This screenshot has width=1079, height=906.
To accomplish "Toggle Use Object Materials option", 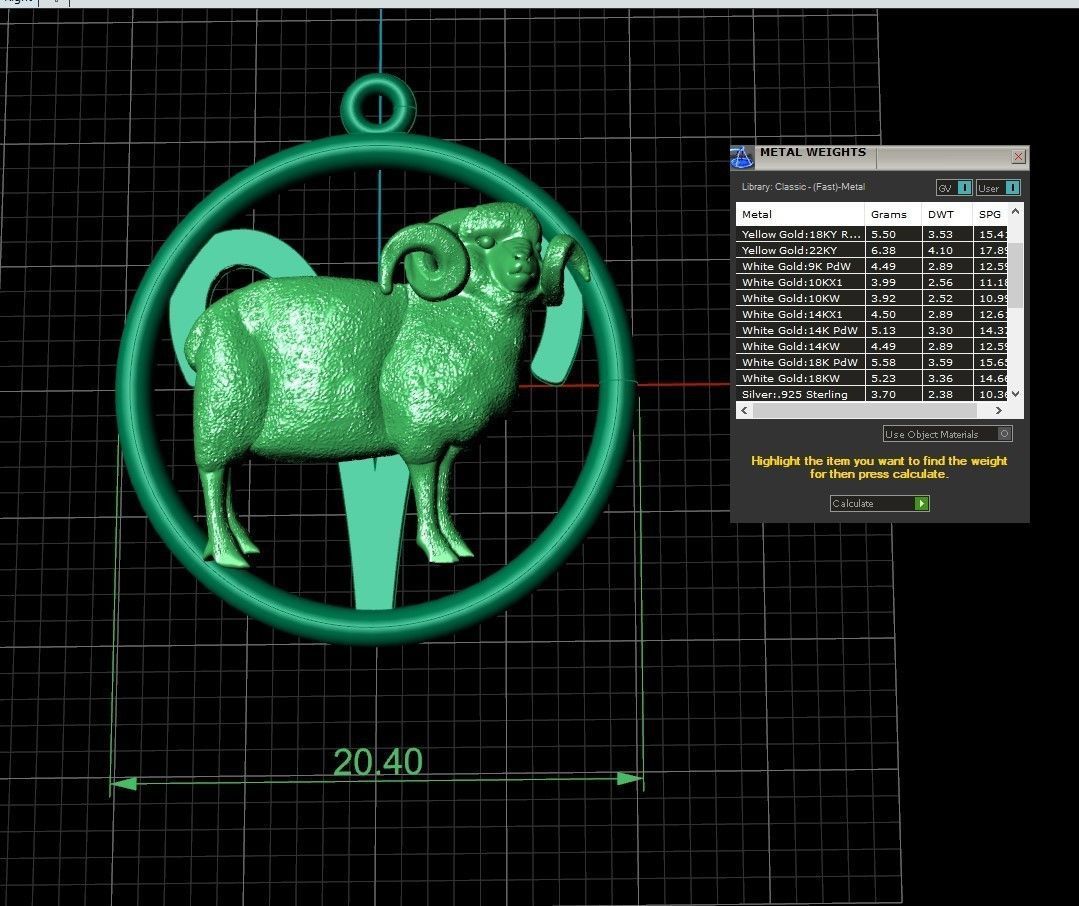I will pyautogui.click(x=948, y=433).
